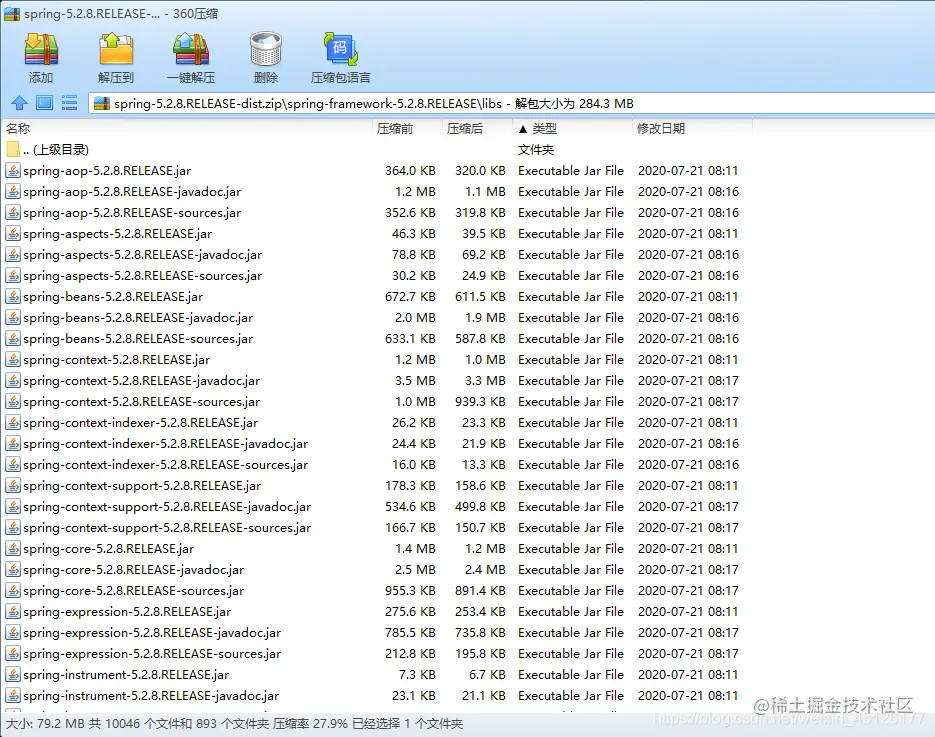Click type cell of spring-expression-5.2.8.RELEASE.jar row

click(x=571, y=612)
